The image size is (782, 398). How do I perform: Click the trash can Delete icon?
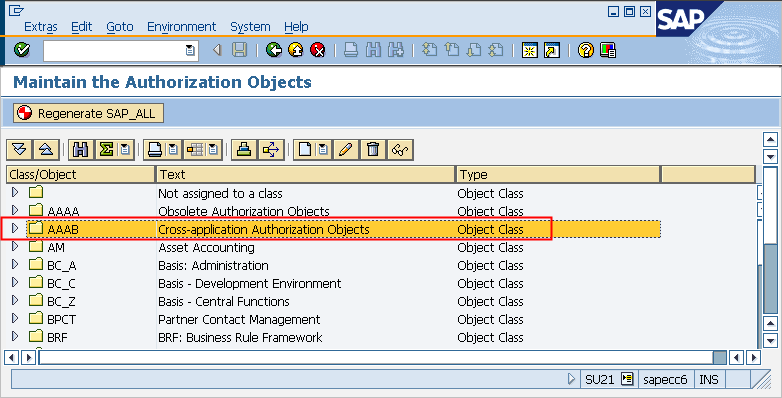pyautogui.click(x=373, y=150)
